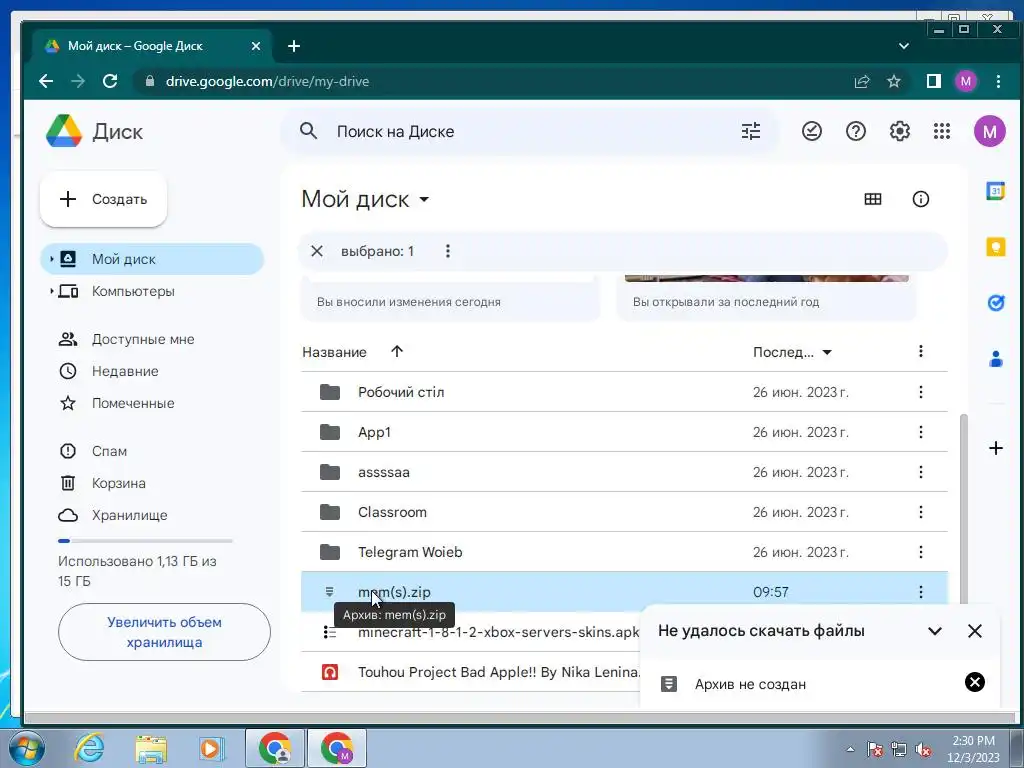Get add-ons plus icon

point(995,448)
